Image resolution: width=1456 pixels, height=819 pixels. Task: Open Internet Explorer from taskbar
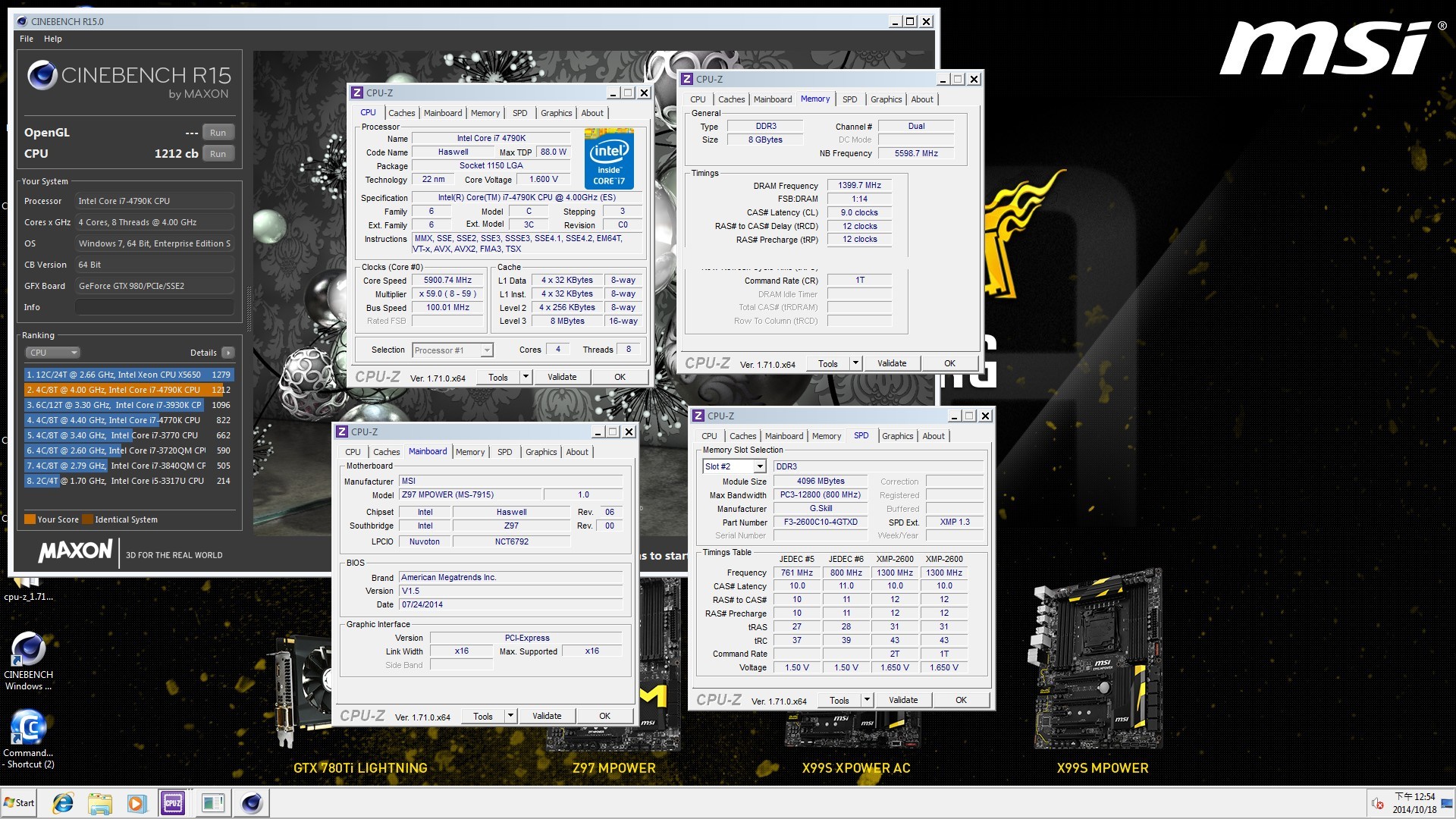point(63,803)
